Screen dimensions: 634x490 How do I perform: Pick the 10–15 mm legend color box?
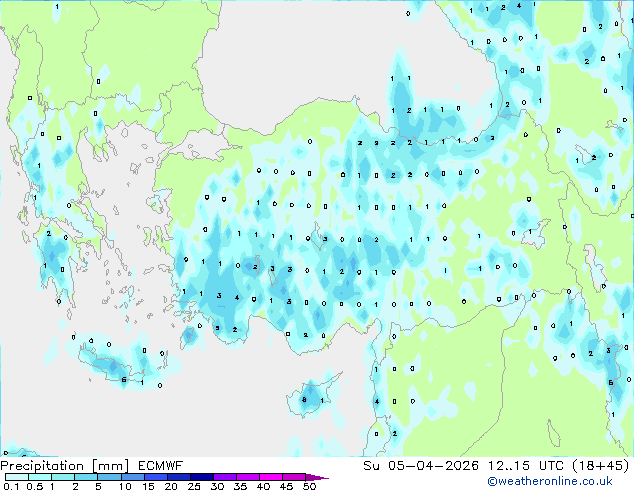pos(132,477)
